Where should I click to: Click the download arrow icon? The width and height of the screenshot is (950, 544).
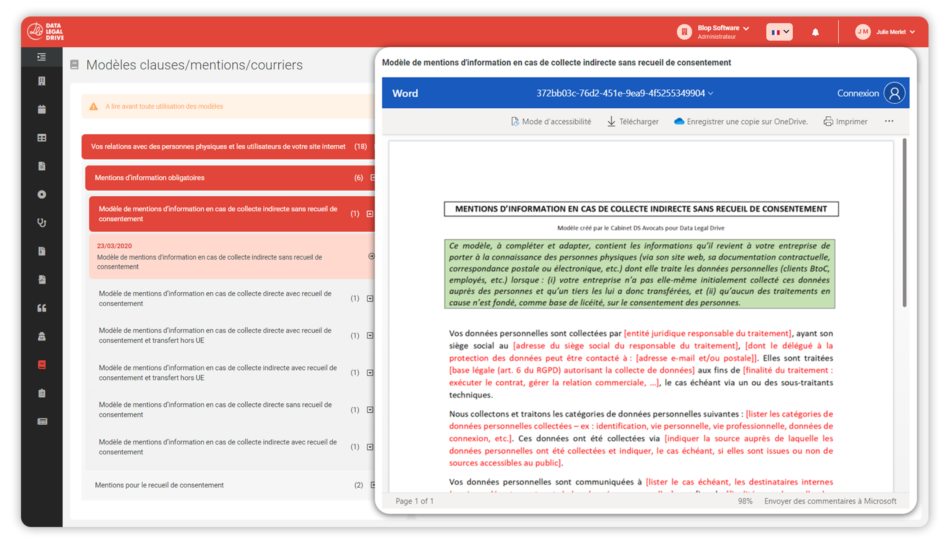tap(611, 122)
